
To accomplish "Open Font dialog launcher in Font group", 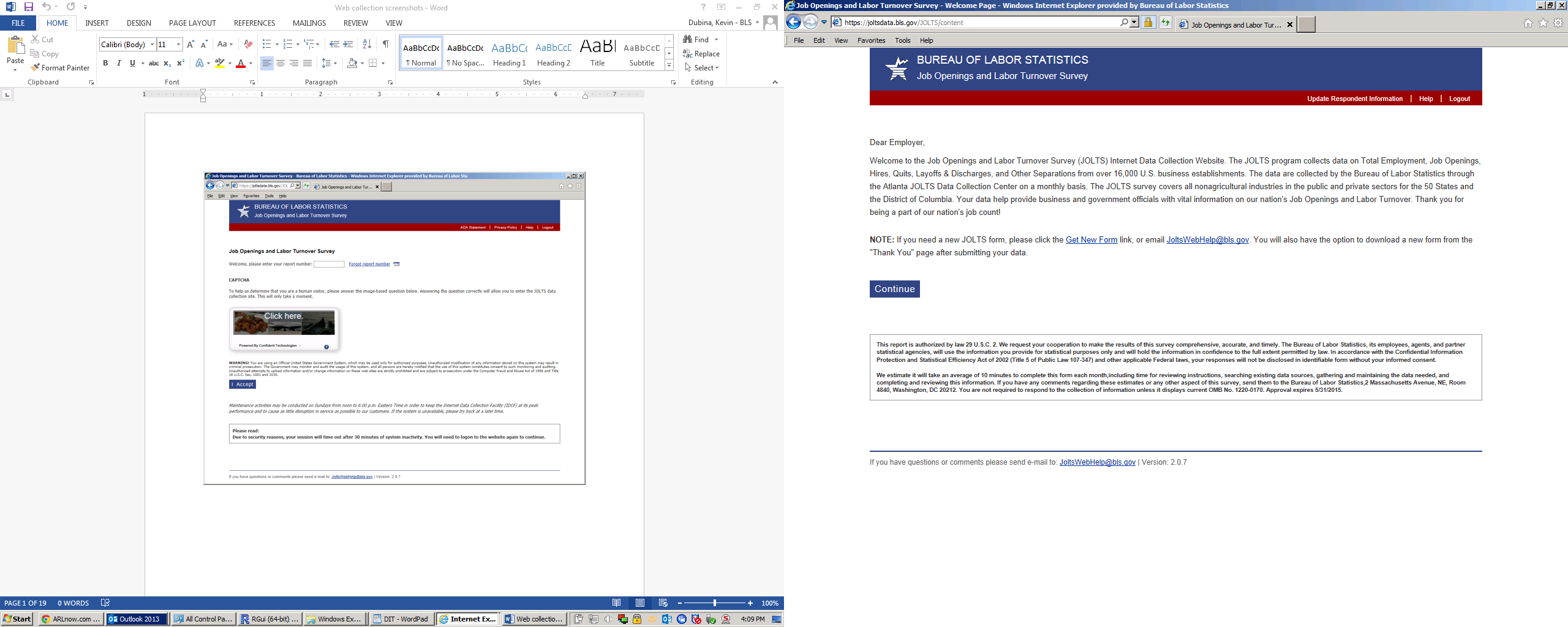I will (x=252, y=82).
